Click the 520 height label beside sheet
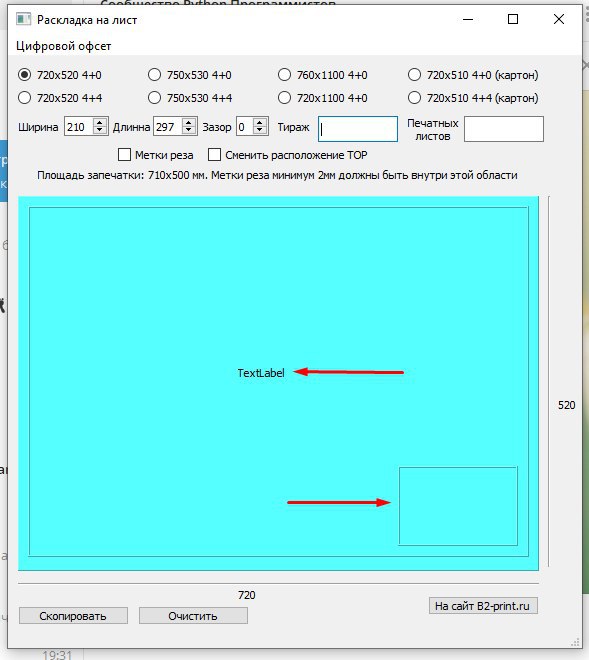The height and width of the screenshot is (660, 589). [x=567, y=405]
